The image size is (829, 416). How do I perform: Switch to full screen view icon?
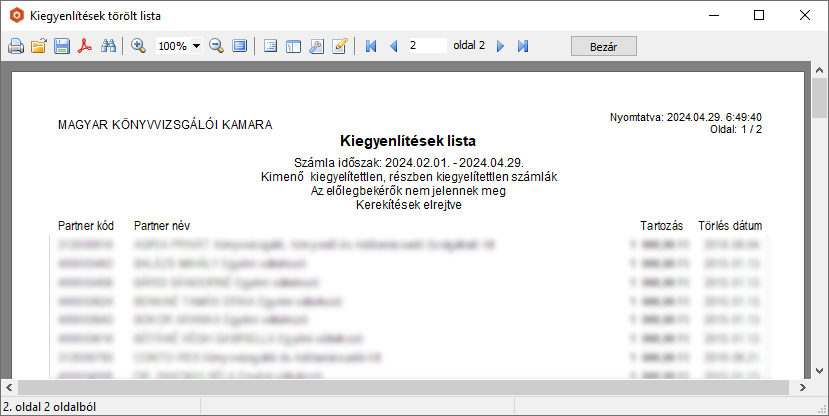[x=240, y=47]
